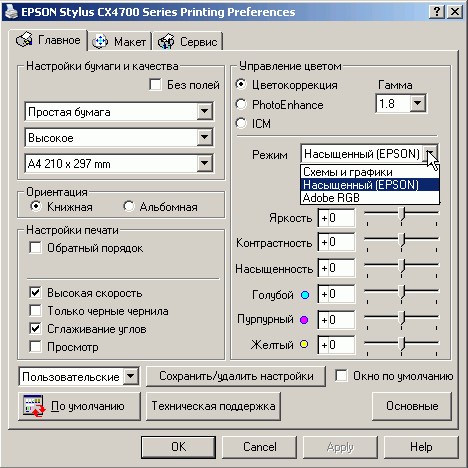This screenshot has height=468, width=468.
Task: Choose Насыщенный (EPSON) list option
Action: click(370, 185)
